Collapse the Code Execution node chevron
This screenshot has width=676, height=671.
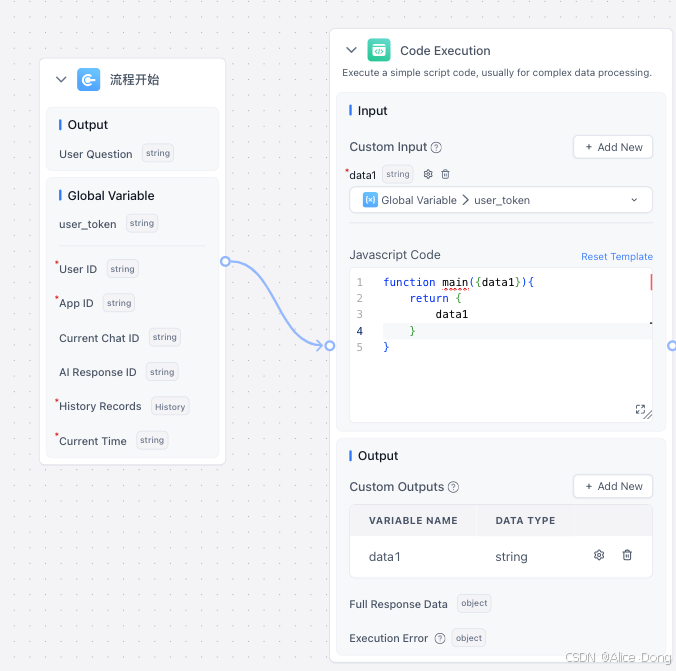(x=351, y=50)
